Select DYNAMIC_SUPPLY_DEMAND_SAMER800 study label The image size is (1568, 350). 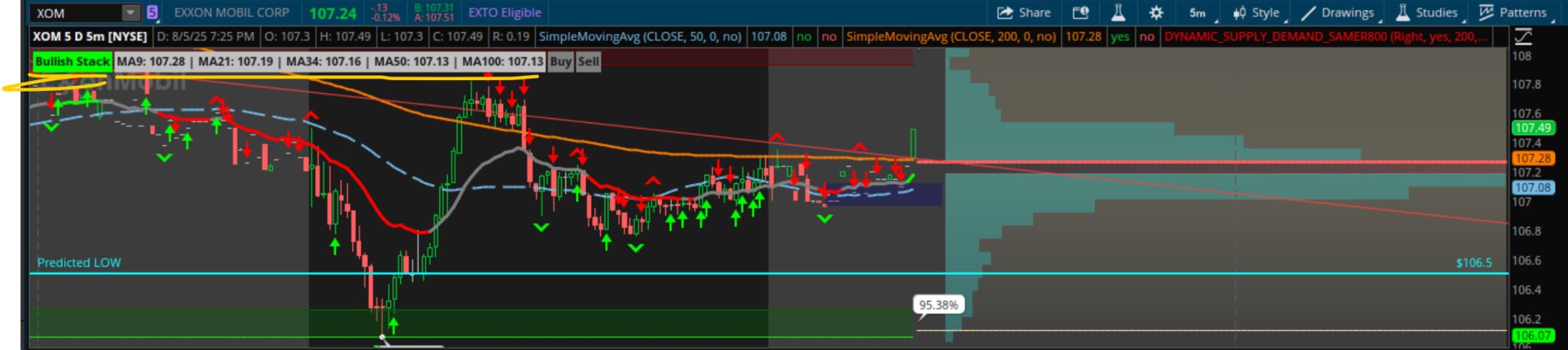pos(1325,36)
